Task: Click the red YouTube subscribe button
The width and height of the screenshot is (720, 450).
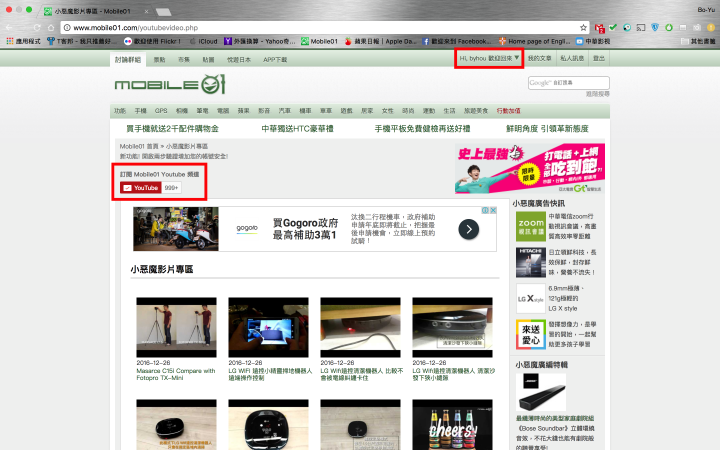Action: coord(141,187)
